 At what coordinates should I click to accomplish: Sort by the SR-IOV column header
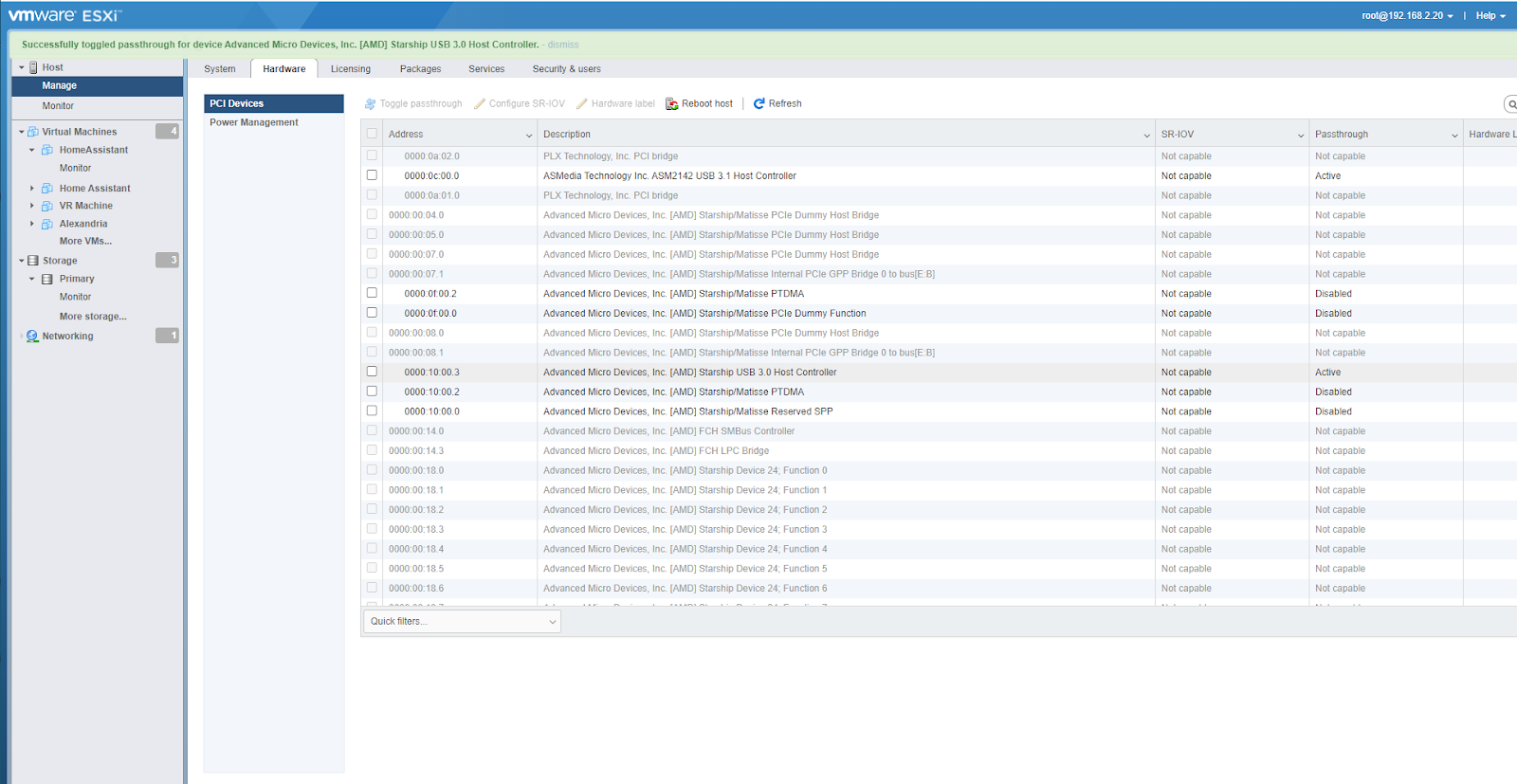coord(1178,135)
